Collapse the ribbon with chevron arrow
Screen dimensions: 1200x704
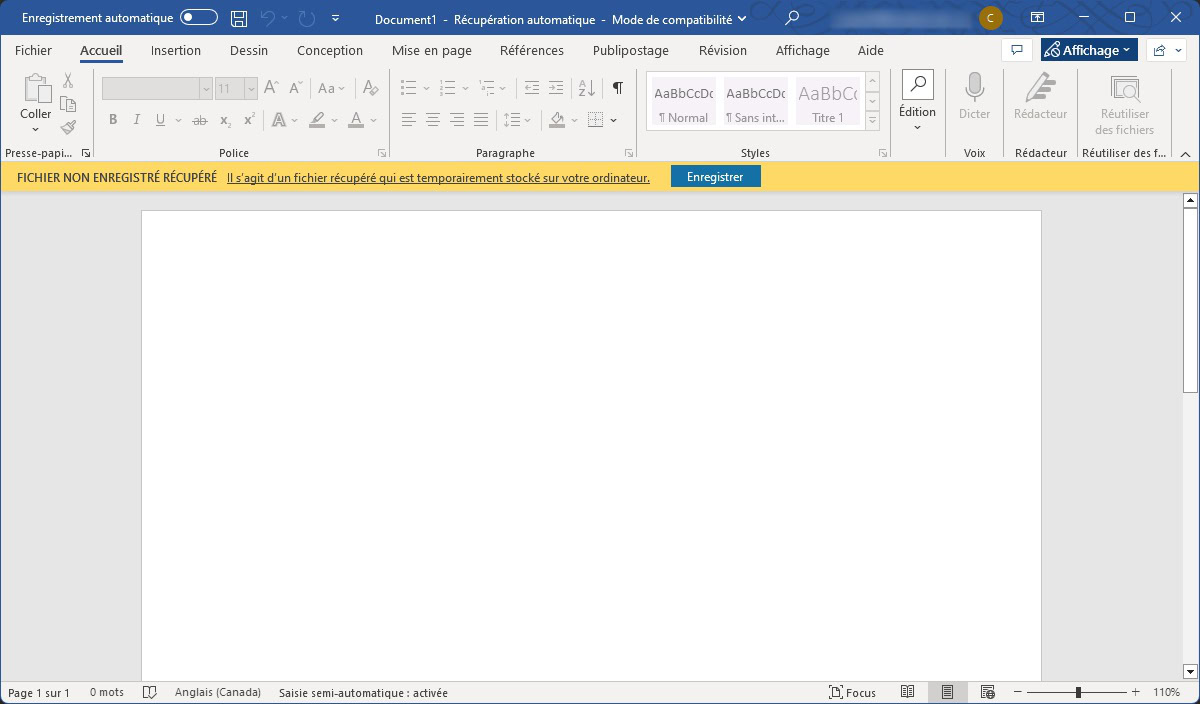point(1185,154)
